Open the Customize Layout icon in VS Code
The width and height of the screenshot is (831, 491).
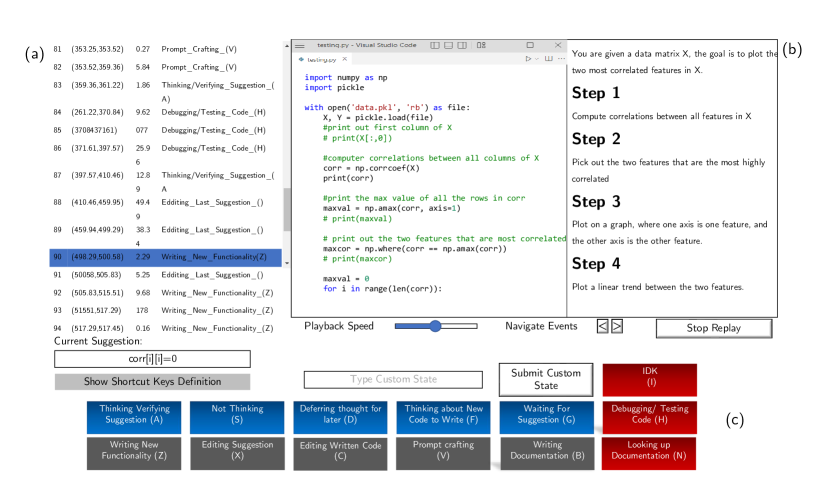(481, 46)
